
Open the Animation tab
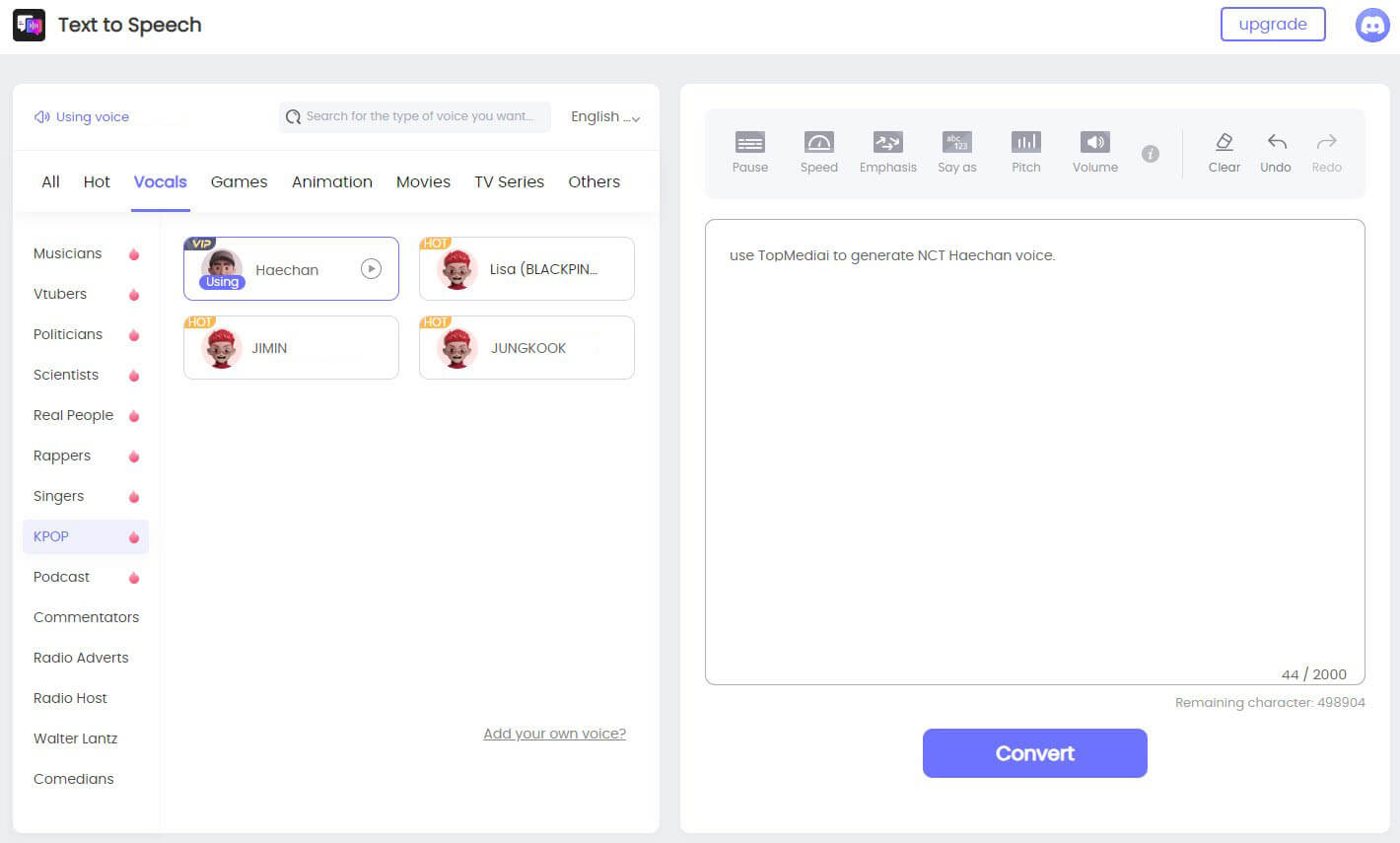[332, 181]
